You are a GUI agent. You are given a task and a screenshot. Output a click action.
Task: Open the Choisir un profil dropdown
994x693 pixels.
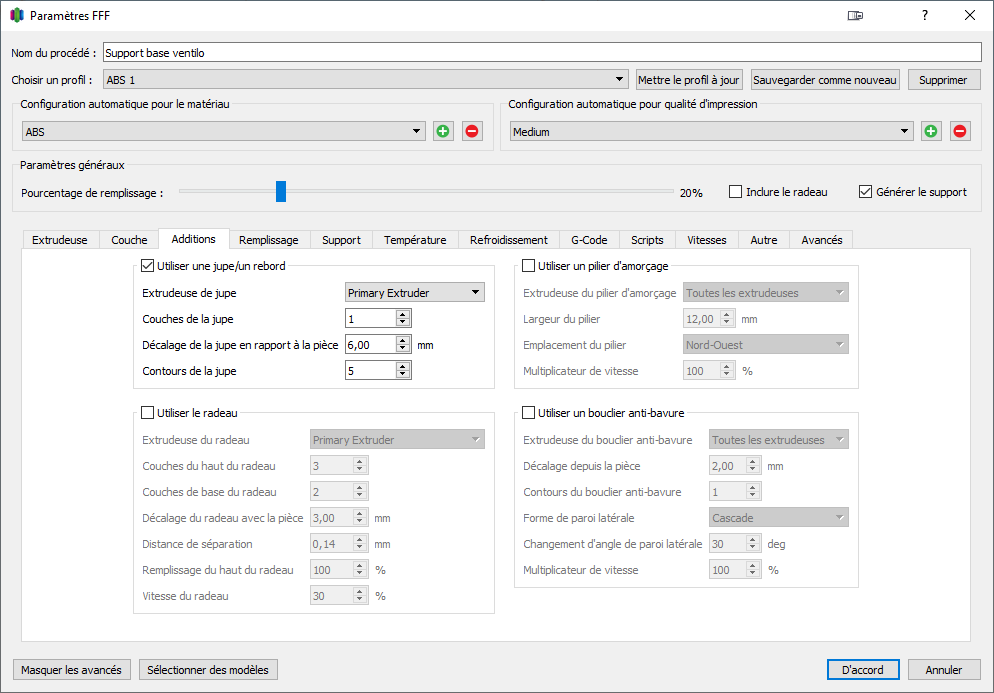pyautogui.click(x=366, y=79)
